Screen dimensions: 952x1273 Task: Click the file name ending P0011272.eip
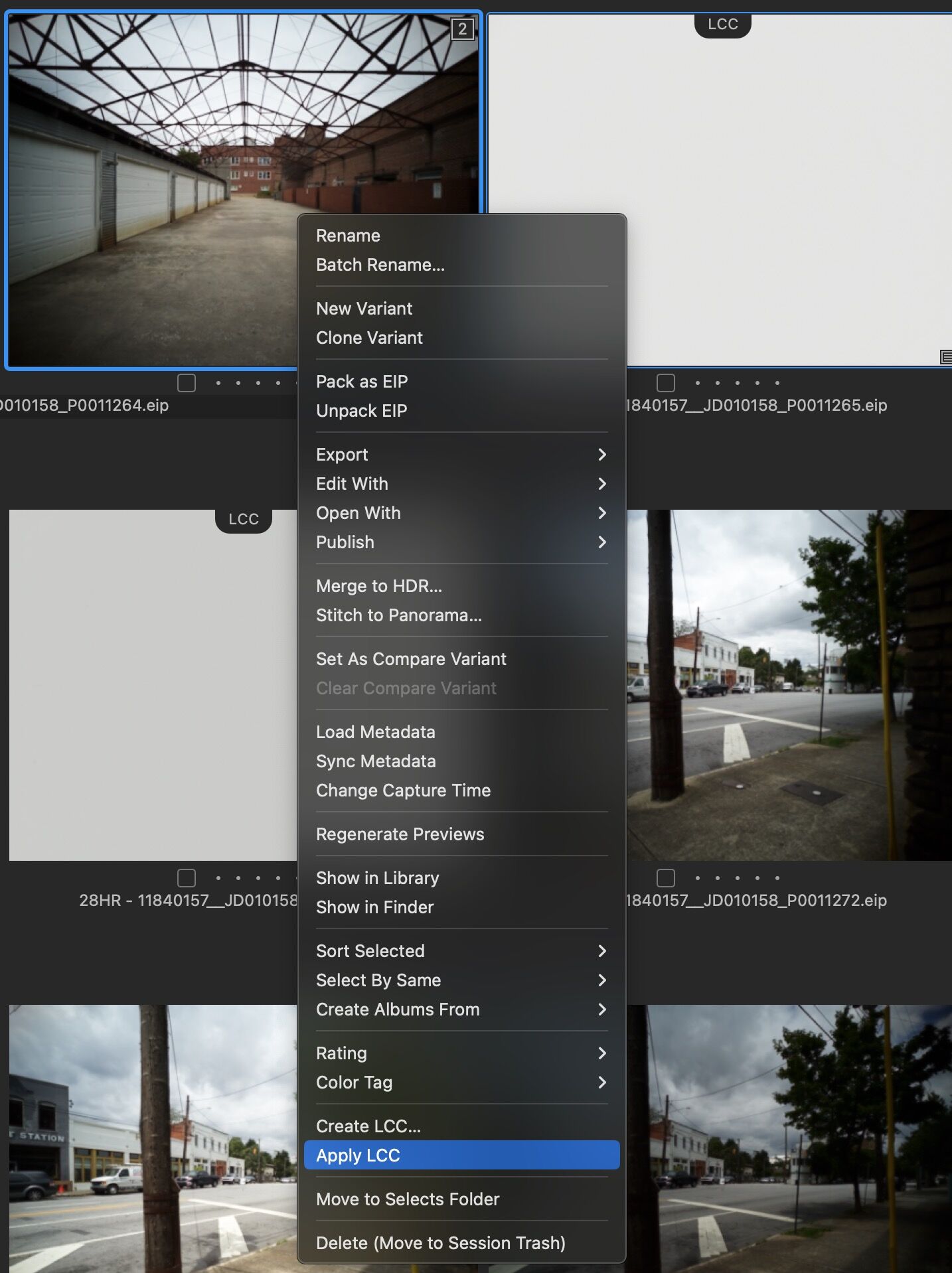pyautogui.click(x=757, y=901)
